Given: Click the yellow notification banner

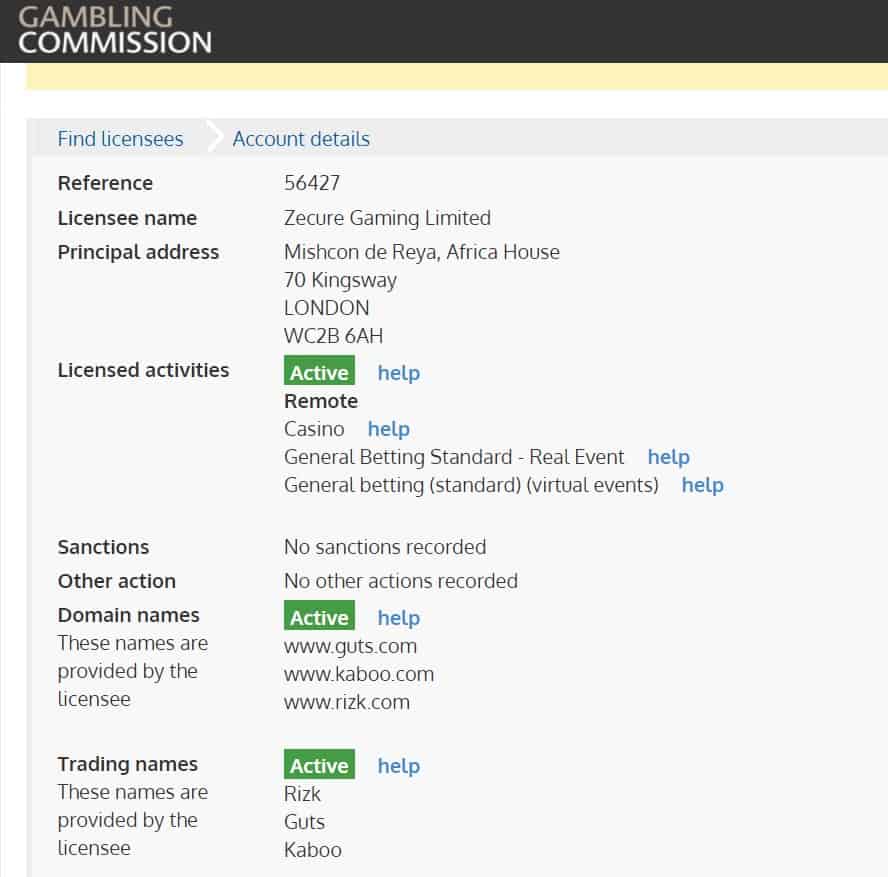Looking at the screenshot, I should [456, 76].
